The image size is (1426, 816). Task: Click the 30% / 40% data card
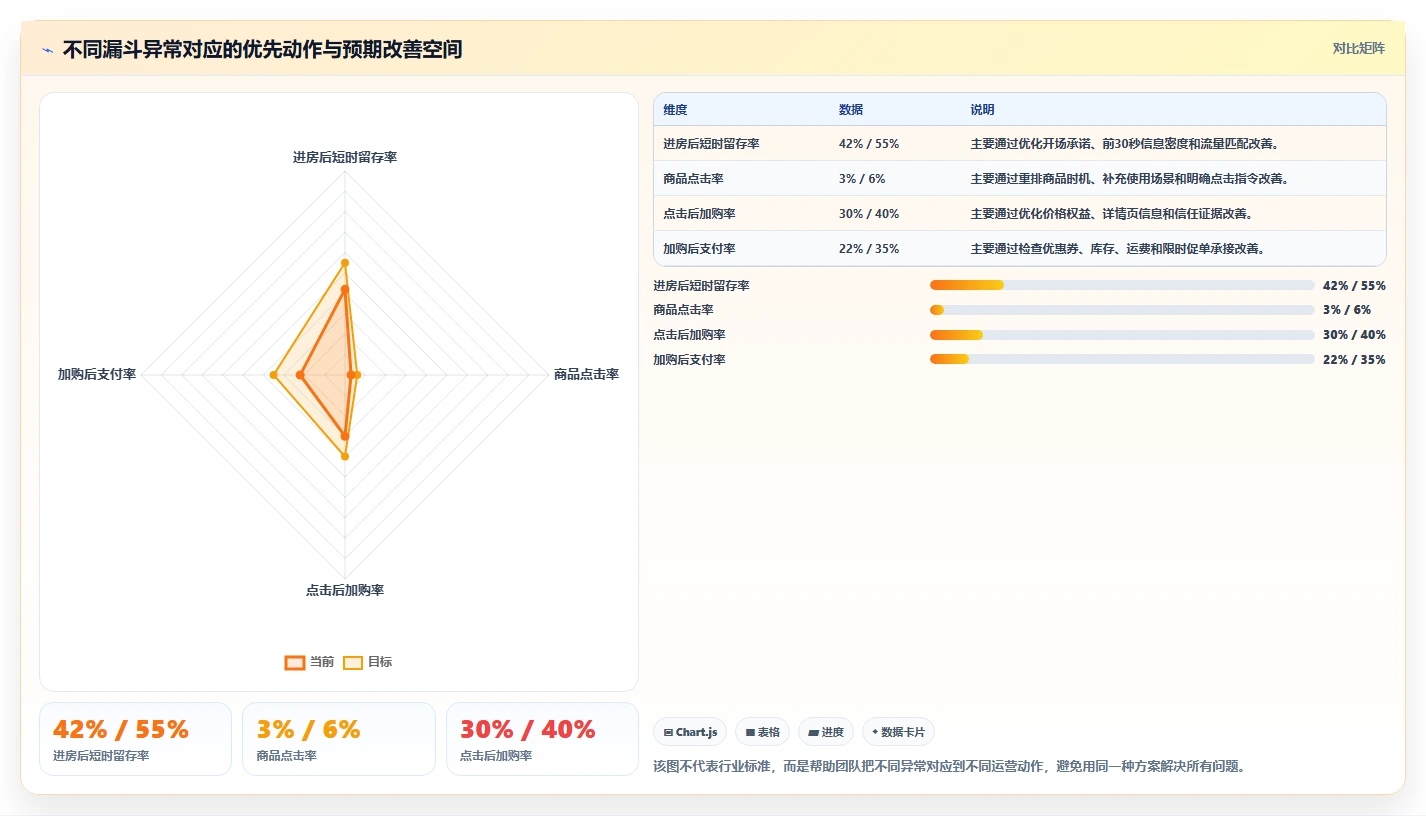[x=542, y=739]
